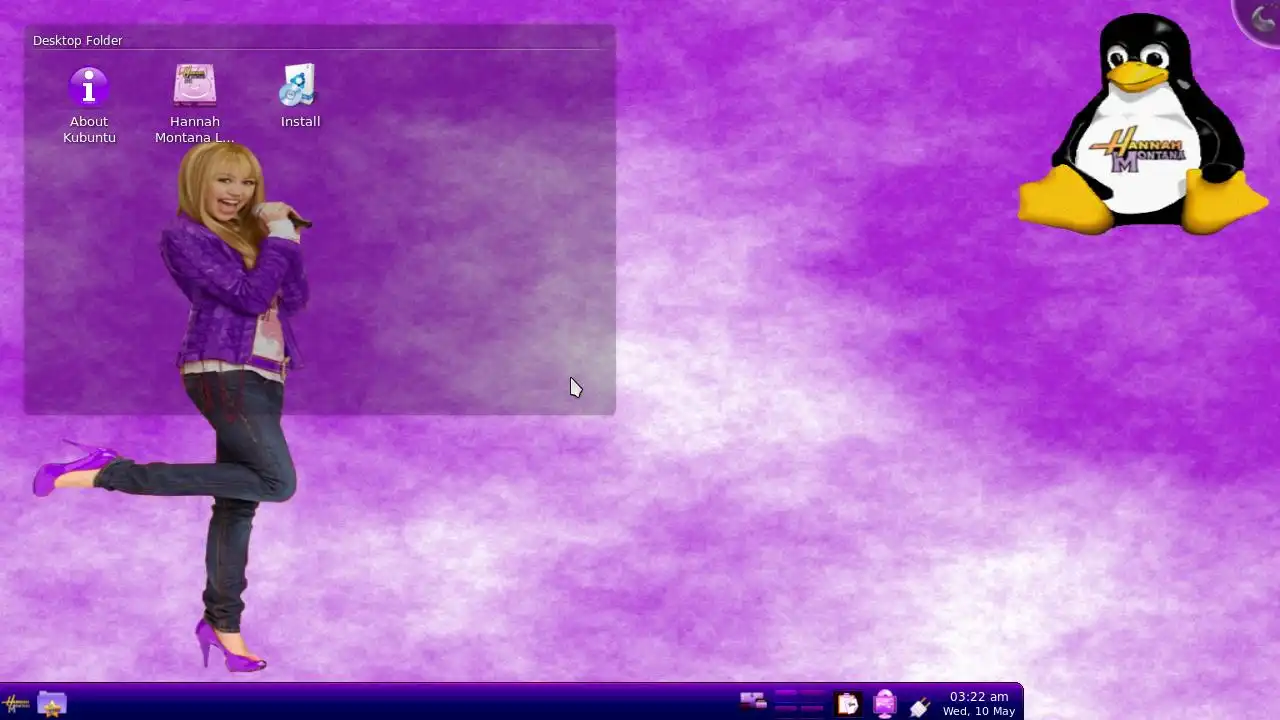The image size is (1280, 720).
Task: Click the 'Desktop Folder' title label
Action: 78,40
